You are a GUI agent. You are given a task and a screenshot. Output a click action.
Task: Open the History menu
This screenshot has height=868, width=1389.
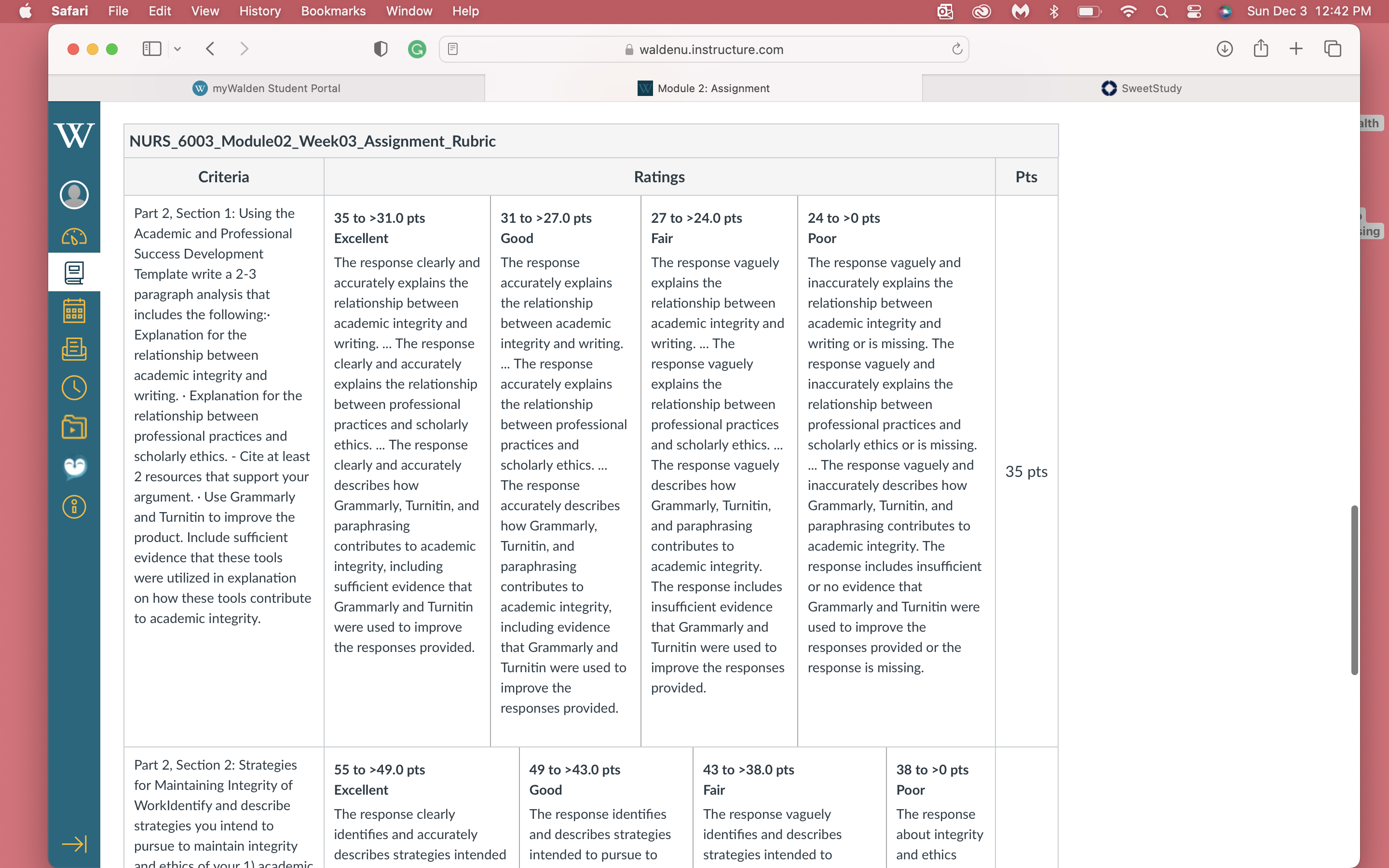coord(260,11)
